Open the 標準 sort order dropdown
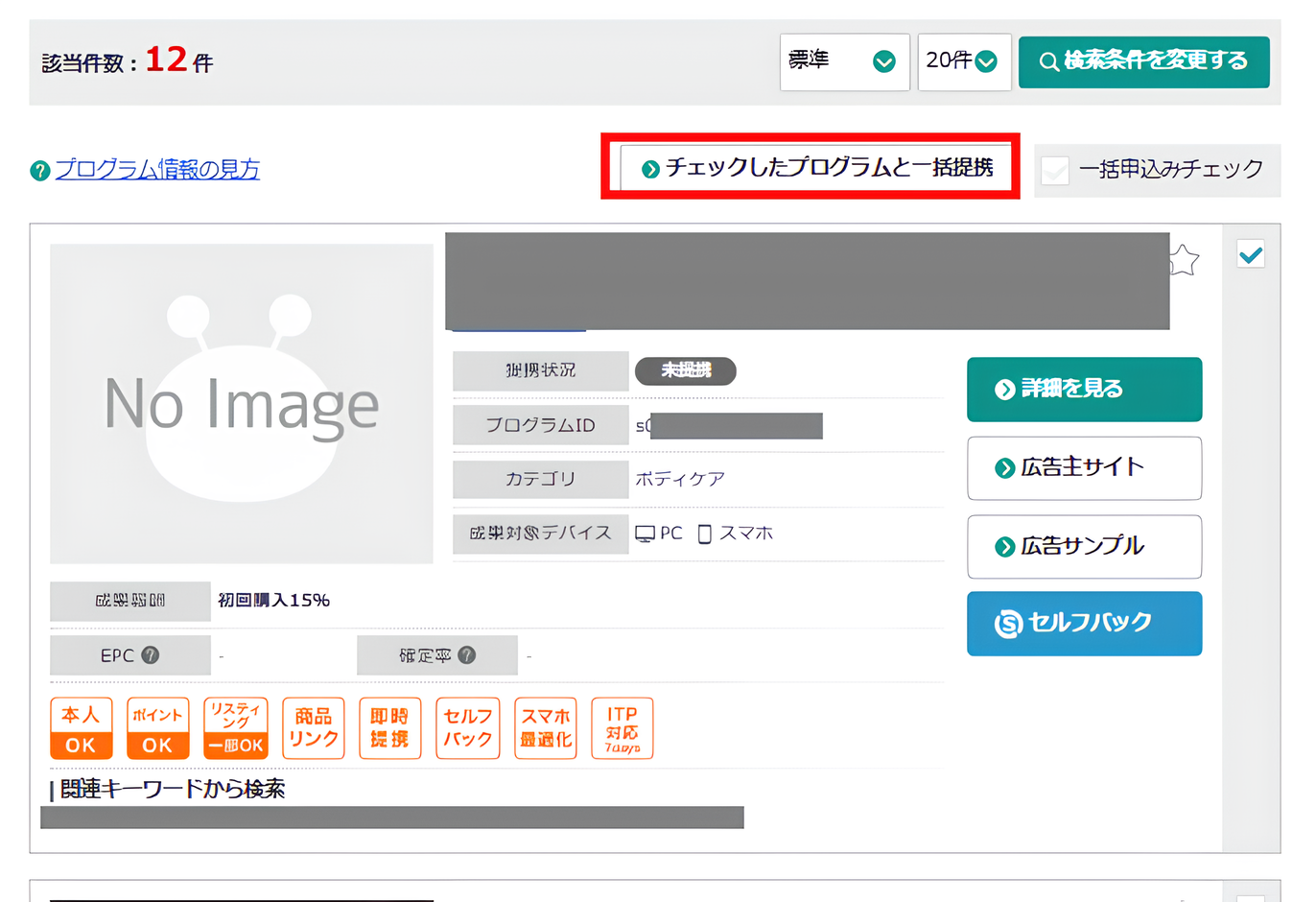 (844, 61)
